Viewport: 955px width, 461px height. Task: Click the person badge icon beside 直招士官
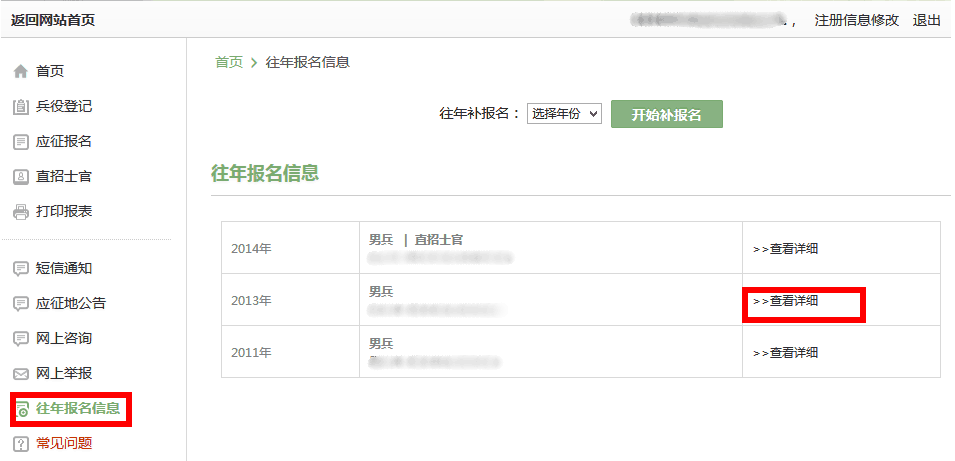[21, 177]
